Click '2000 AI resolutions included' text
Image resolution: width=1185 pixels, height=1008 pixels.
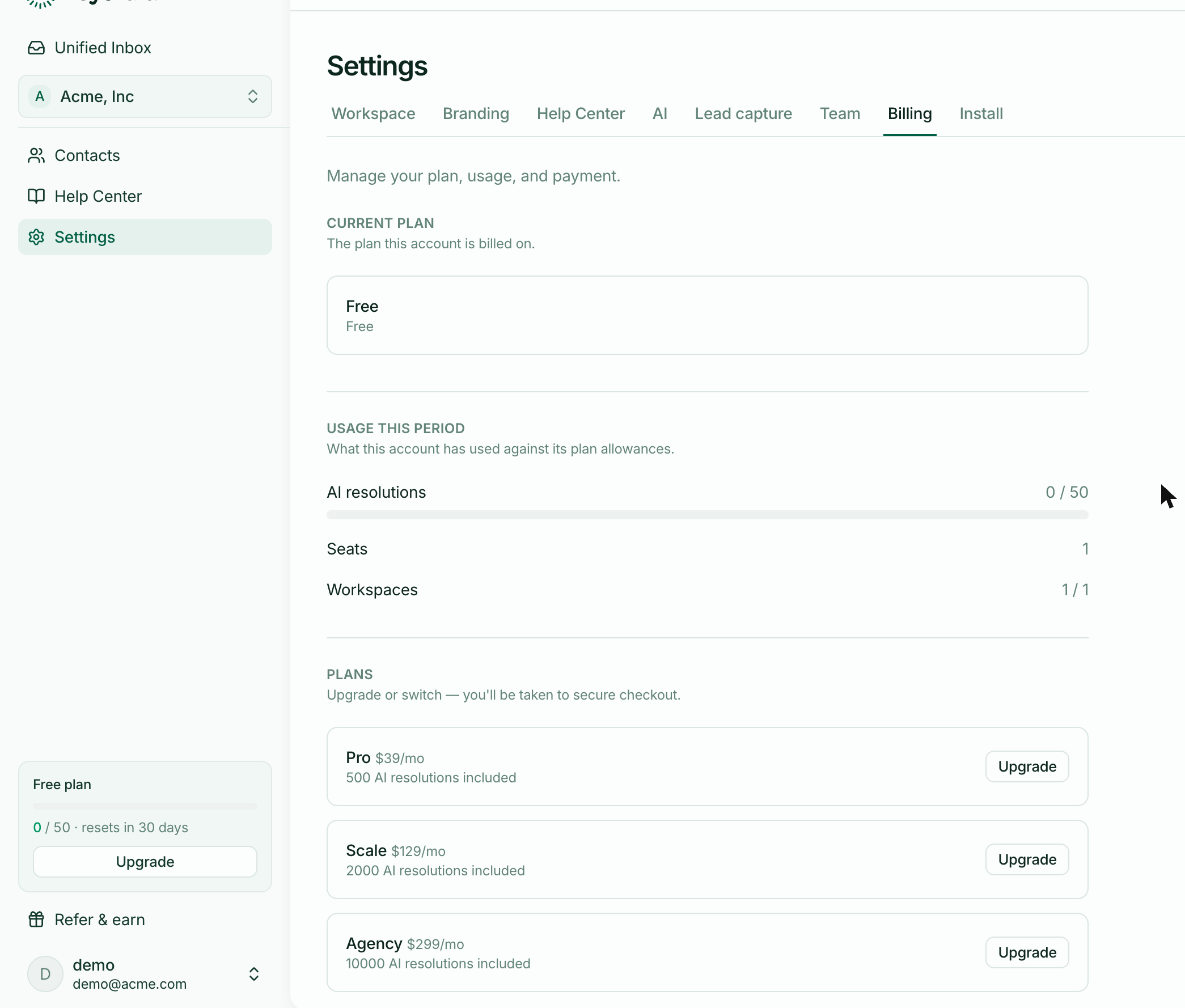[x=435, y=870]
